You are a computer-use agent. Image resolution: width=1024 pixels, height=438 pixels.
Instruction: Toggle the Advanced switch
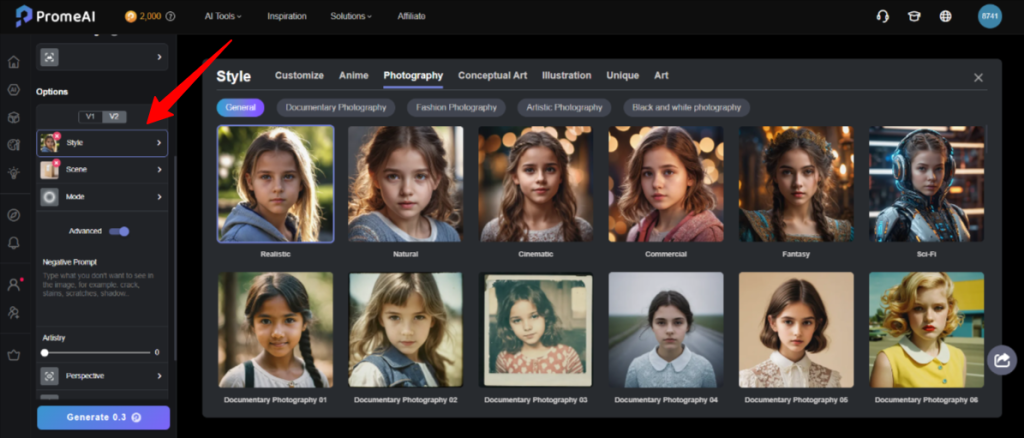point(119,231)
